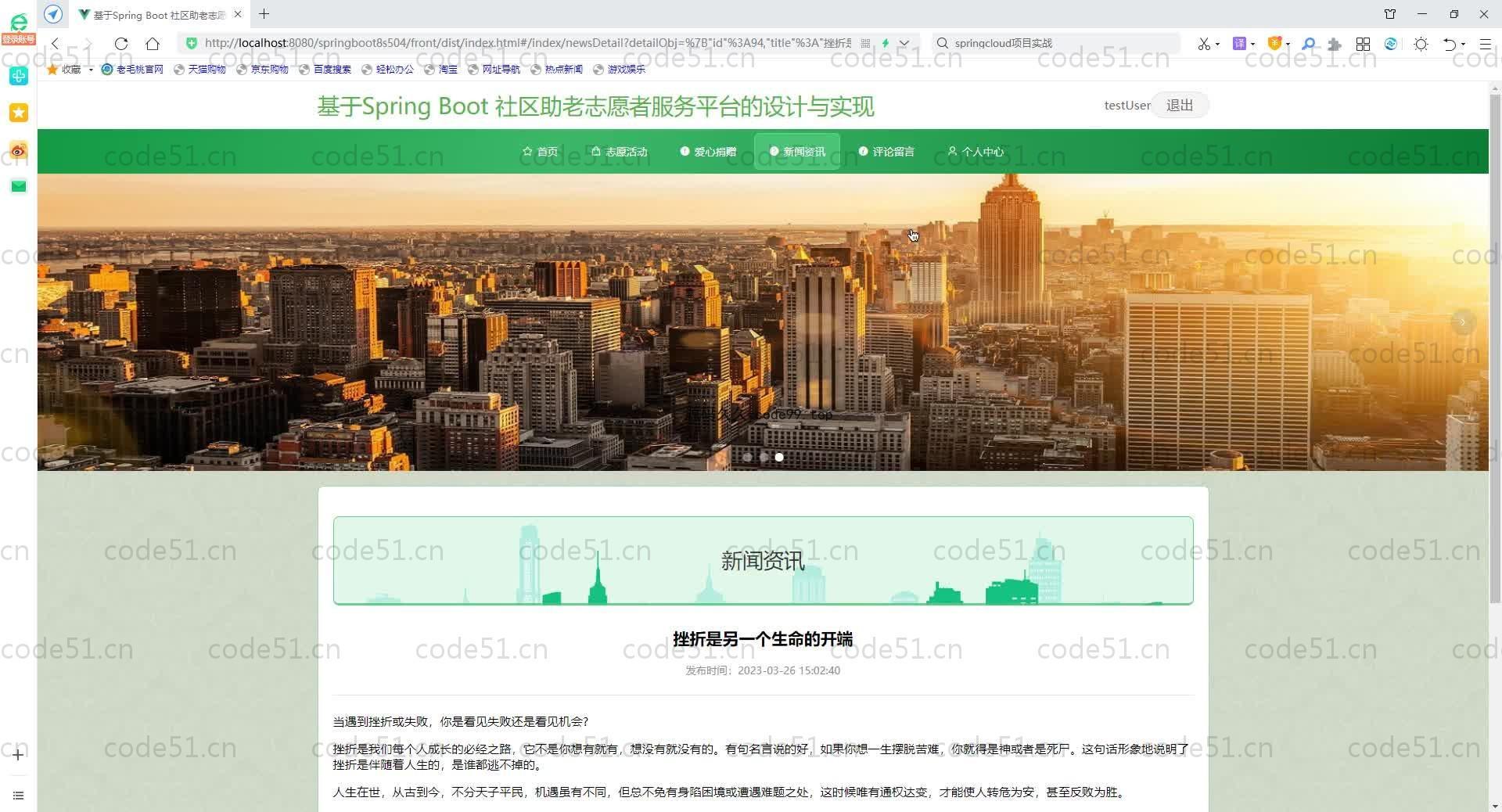
Task: Open the browser home page icon
Action: tap(153, 44)
